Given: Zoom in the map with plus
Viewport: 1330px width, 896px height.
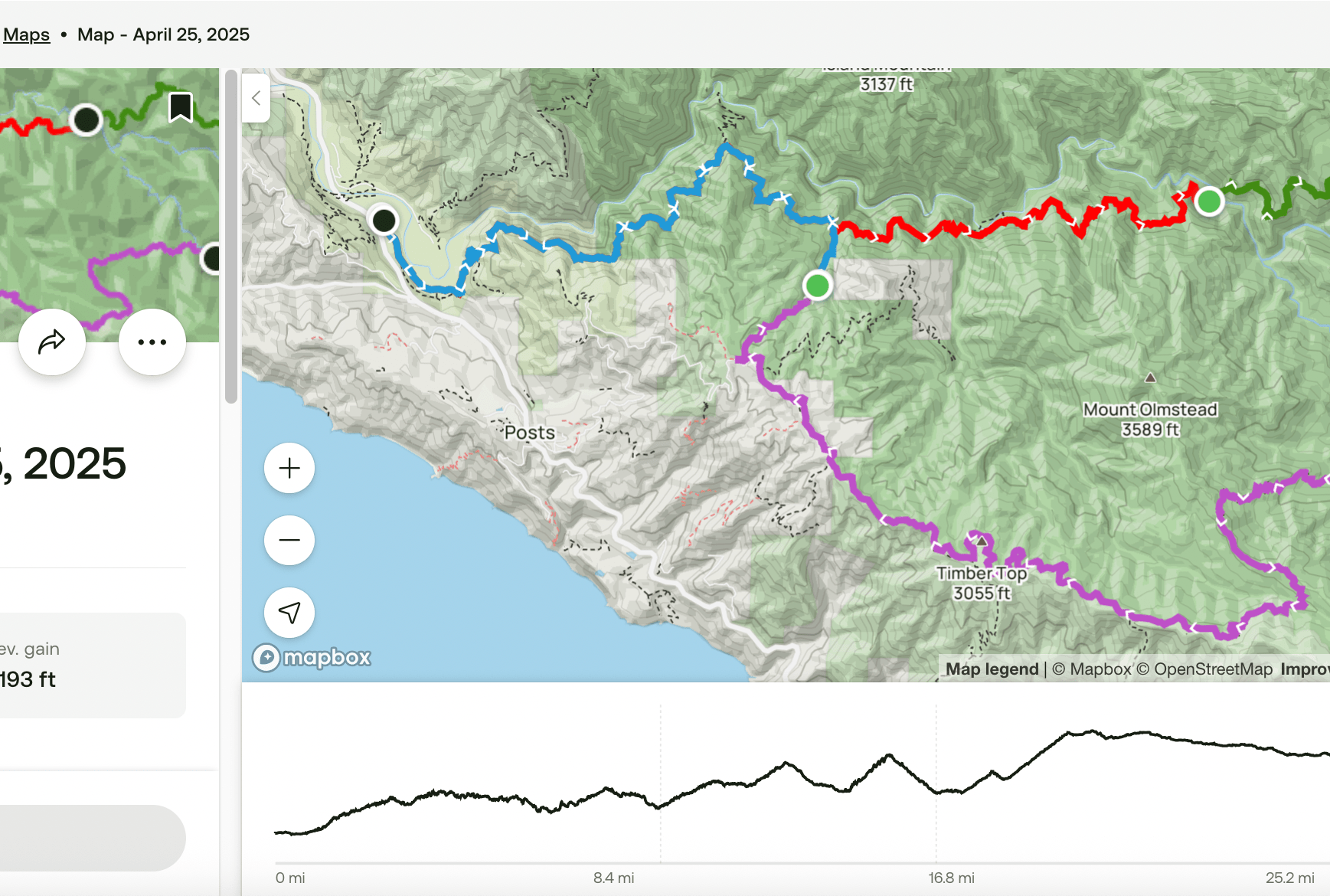Looking at the screenshot, I should coord(289,468).
